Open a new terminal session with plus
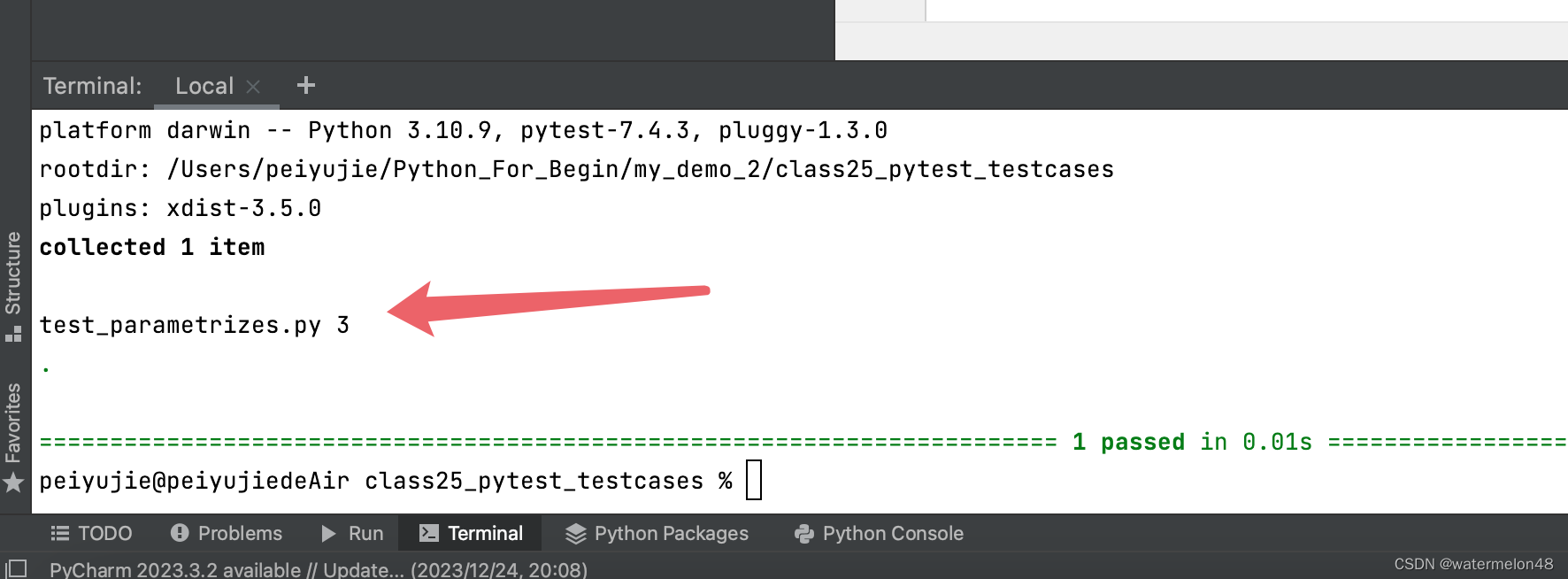The height and width of the screenshot is (579, 1568). [306, 85]
